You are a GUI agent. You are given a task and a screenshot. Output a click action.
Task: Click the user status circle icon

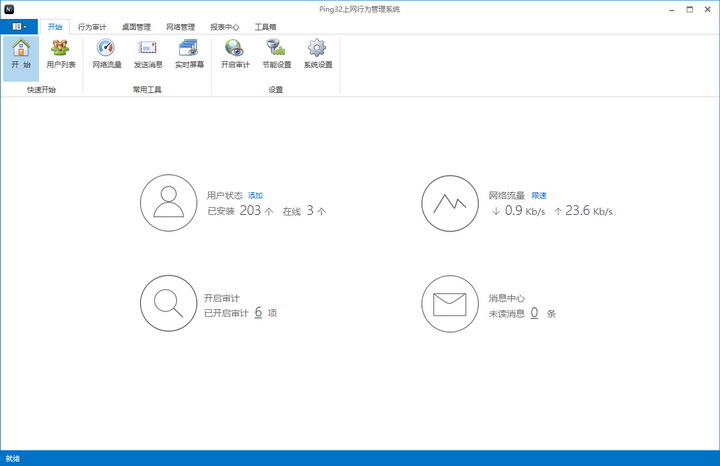[x=169, y=202]
